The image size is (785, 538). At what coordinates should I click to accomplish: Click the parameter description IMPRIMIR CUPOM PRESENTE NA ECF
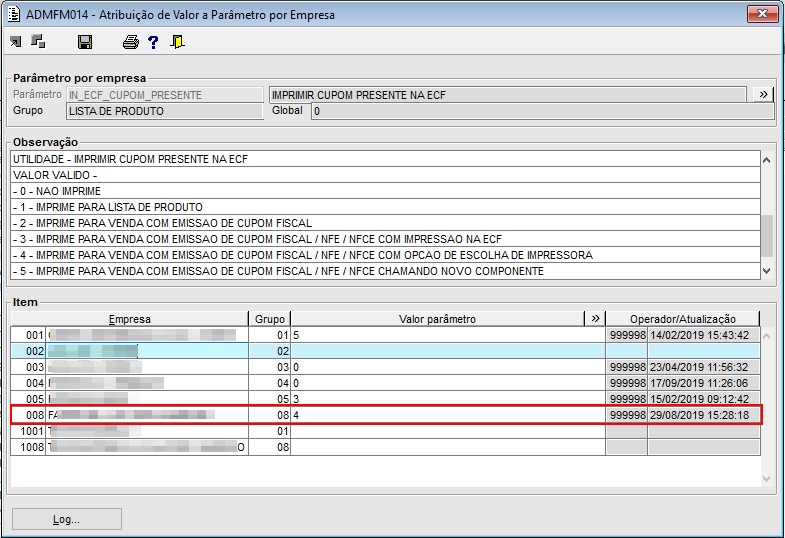pyautogui.click(x=508, y=95)
